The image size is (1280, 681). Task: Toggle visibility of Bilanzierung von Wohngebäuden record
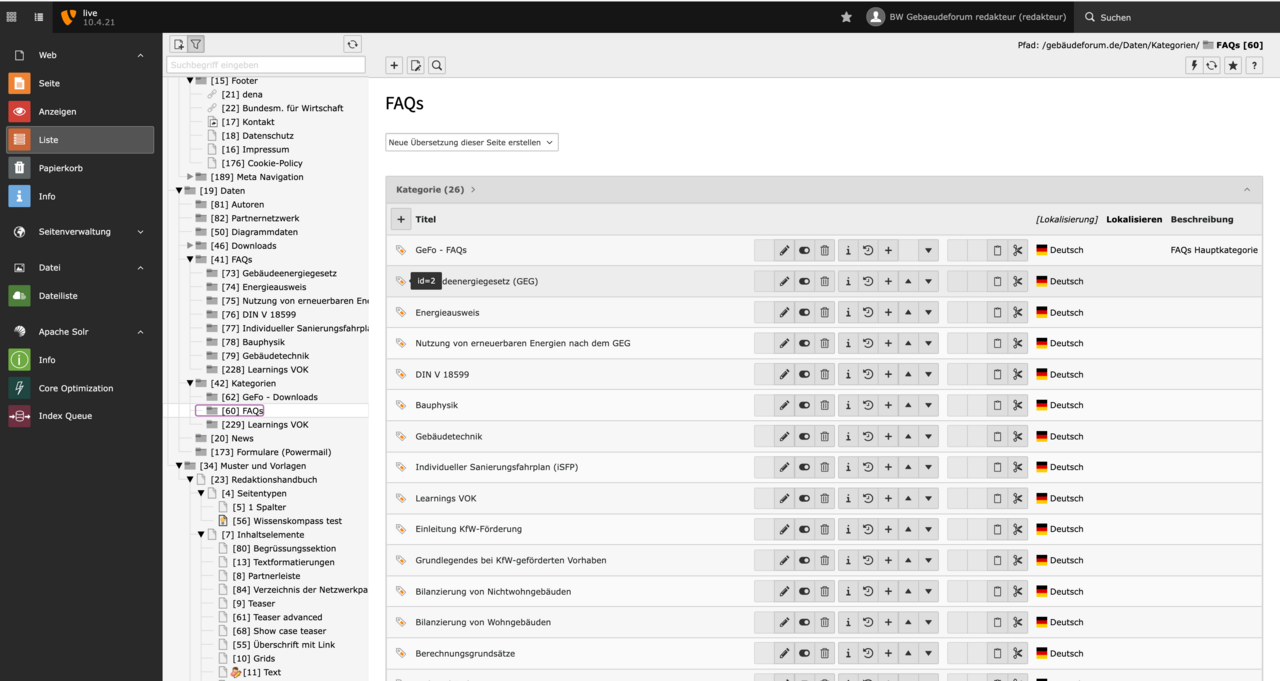pos(804,622)
